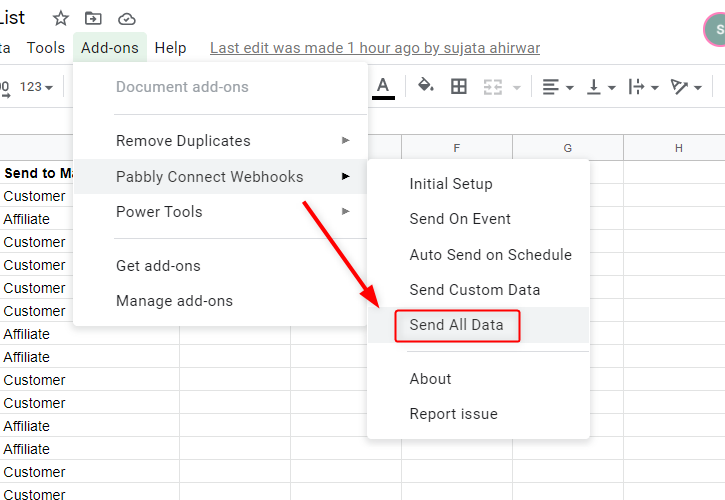Open the 123 number format dropdown
The height and width of the screenshot is (500, 725).
pyautogui.click(x=36, y=87)
